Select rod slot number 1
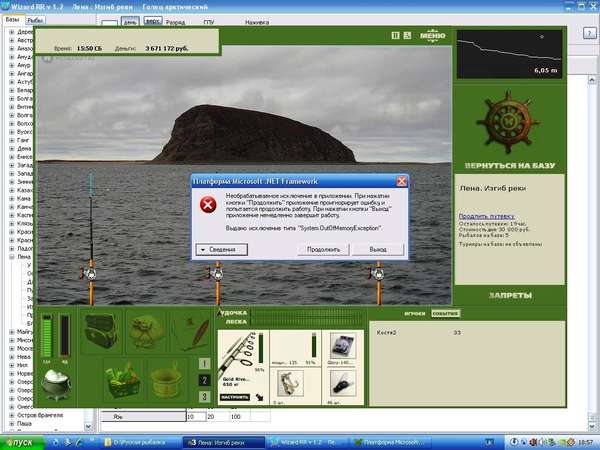The image size is (600, 450). click(204, 364)
